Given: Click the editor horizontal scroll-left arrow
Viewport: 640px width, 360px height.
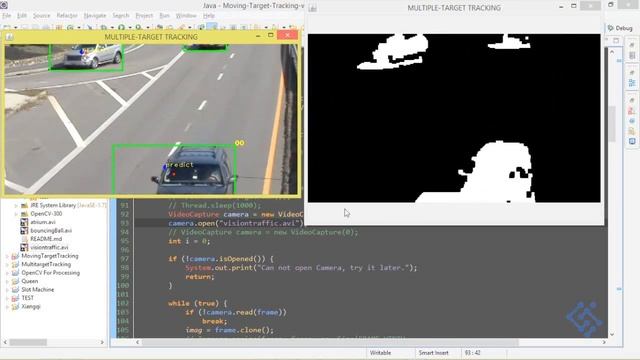Looking at the screenshot, I should (138, 342).
